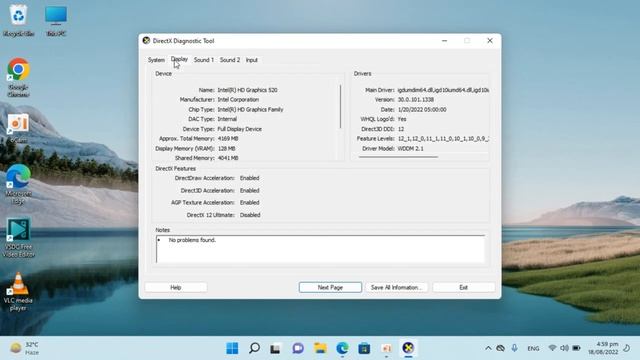Click the WHQL Logo'd Yes value

tap(402, 119)
